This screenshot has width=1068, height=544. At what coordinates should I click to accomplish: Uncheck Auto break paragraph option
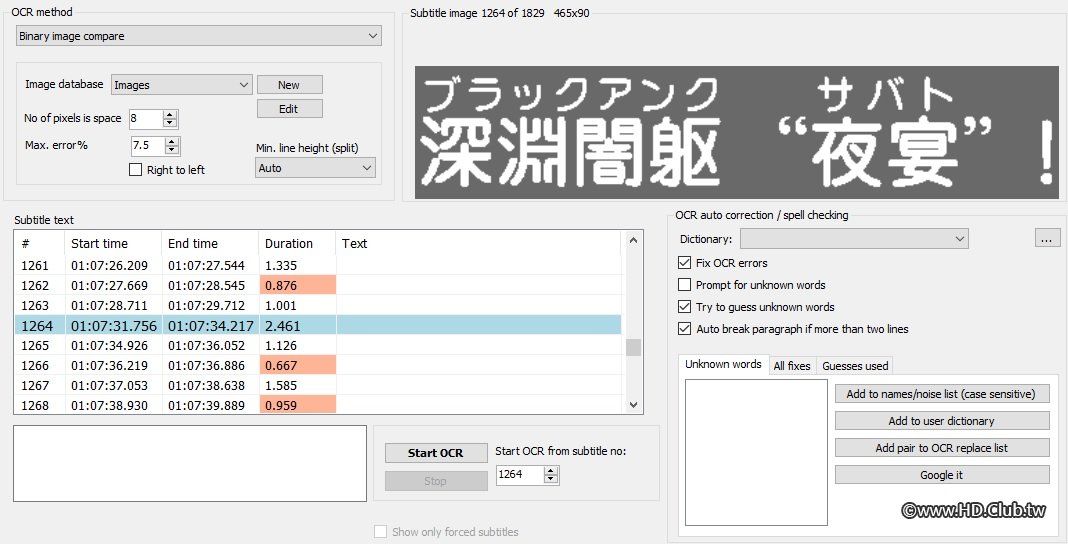(685, 329)
